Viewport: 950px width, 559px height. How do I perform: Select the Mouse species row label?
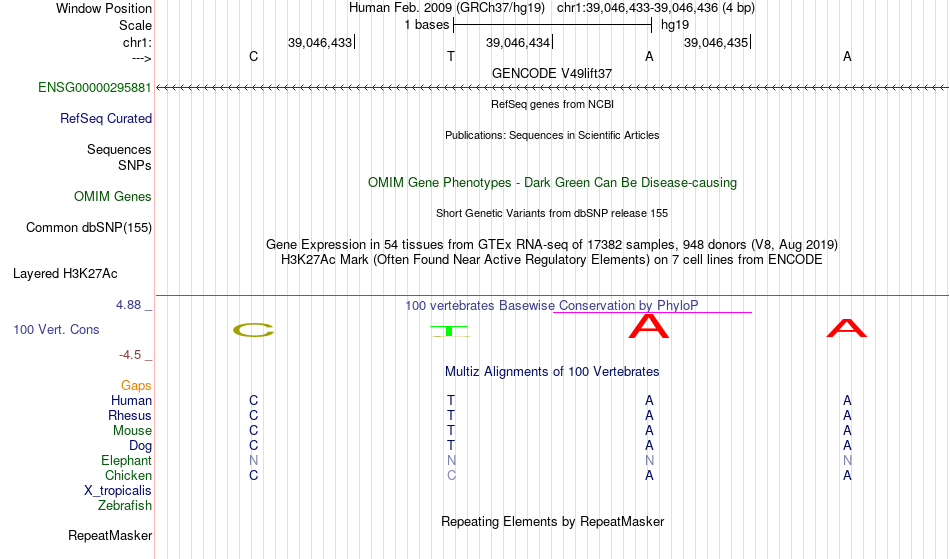tap(132, 431)
